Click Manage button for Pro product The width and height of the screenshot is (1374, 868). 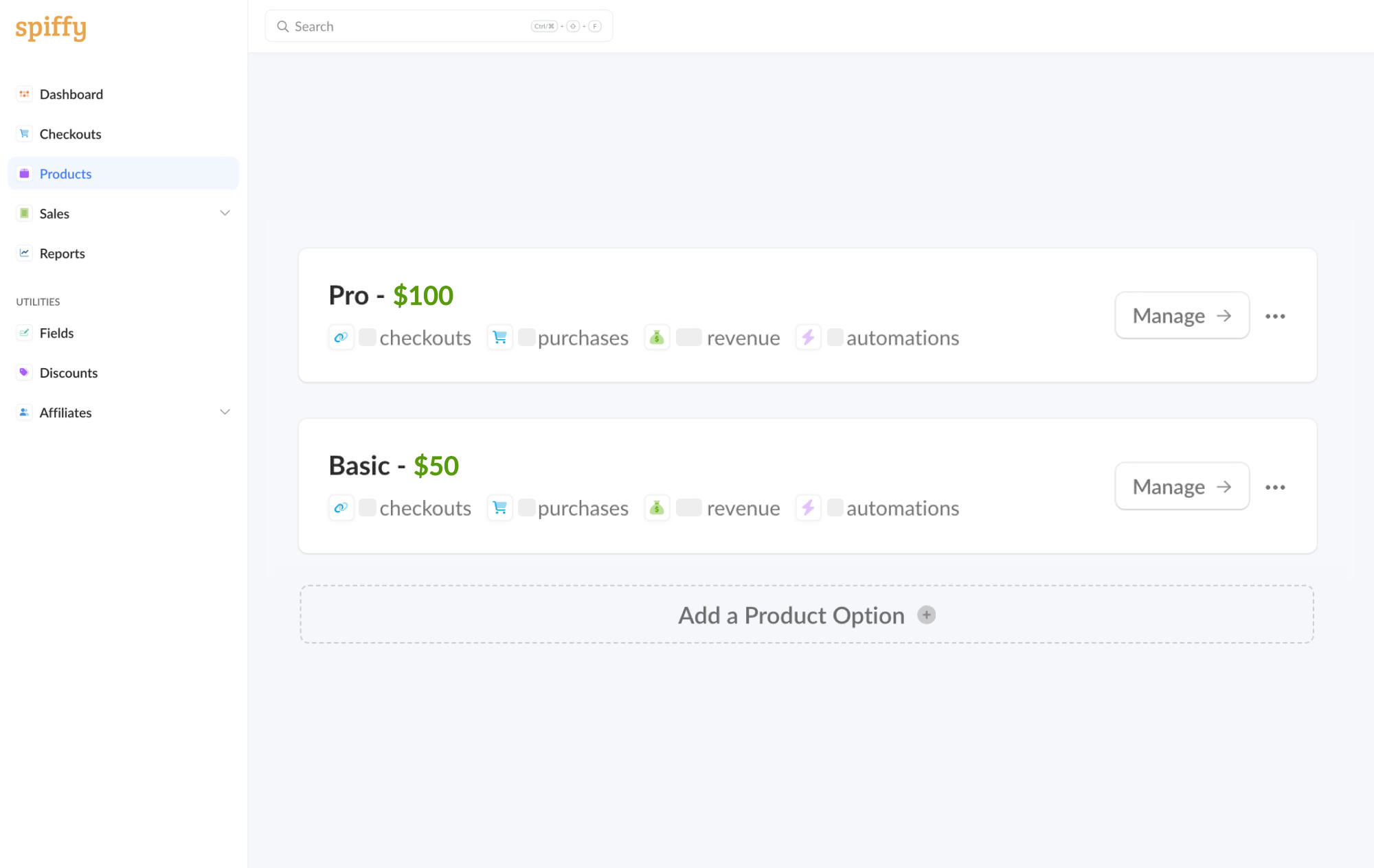point(1182,316)
